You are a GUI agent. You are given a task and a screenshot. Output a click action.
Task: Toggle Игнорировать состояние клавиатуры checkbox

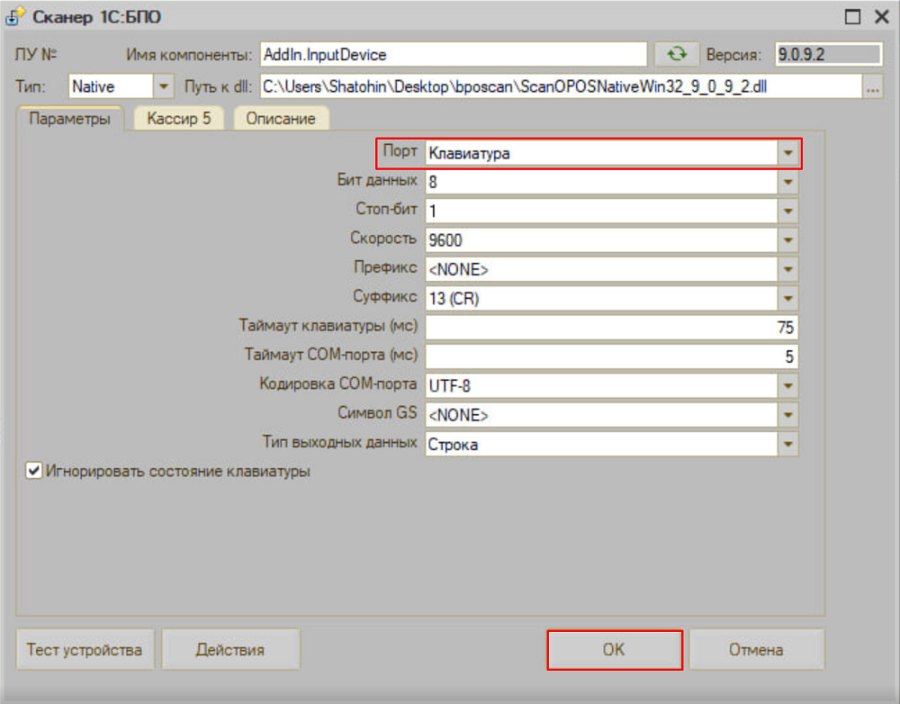coord(33,471)
